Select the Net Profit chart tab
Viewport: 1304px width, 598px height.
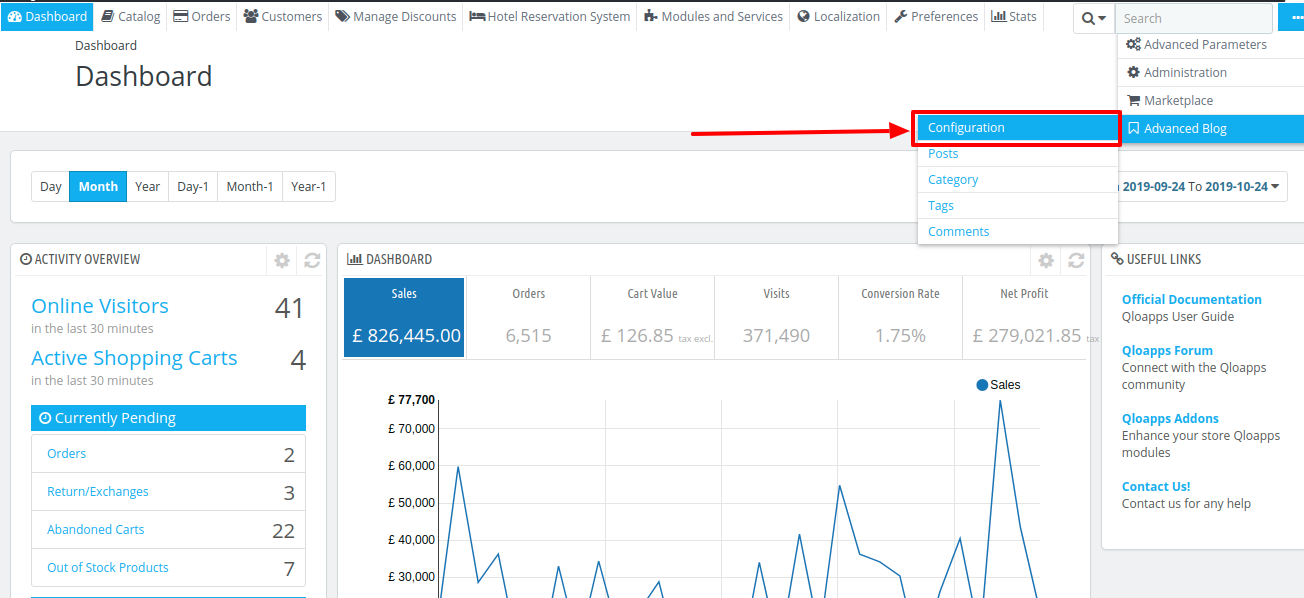click(x=1025, y=318)
